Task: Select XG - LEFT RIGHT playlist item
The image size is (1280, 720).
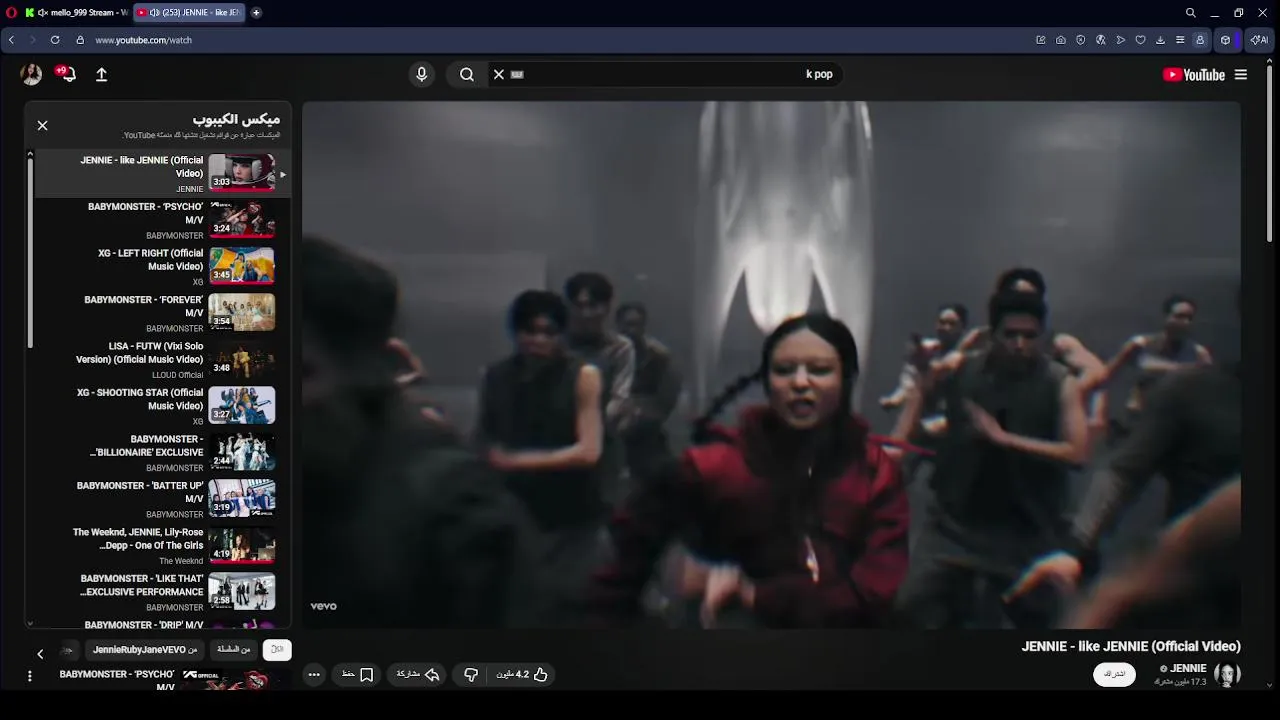Action: tap(162, 266)
